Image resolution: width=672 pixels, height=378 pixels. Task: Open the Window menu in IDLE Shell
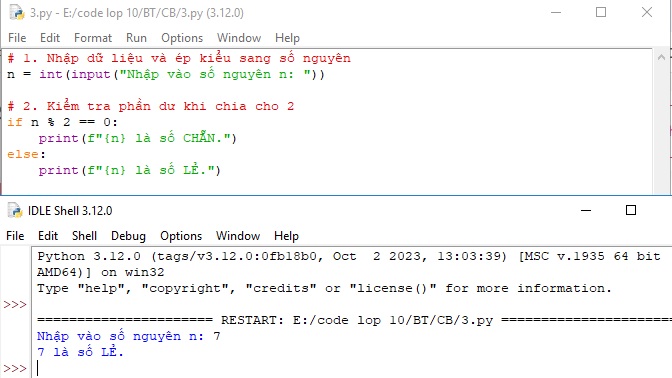tap(238, 236)
